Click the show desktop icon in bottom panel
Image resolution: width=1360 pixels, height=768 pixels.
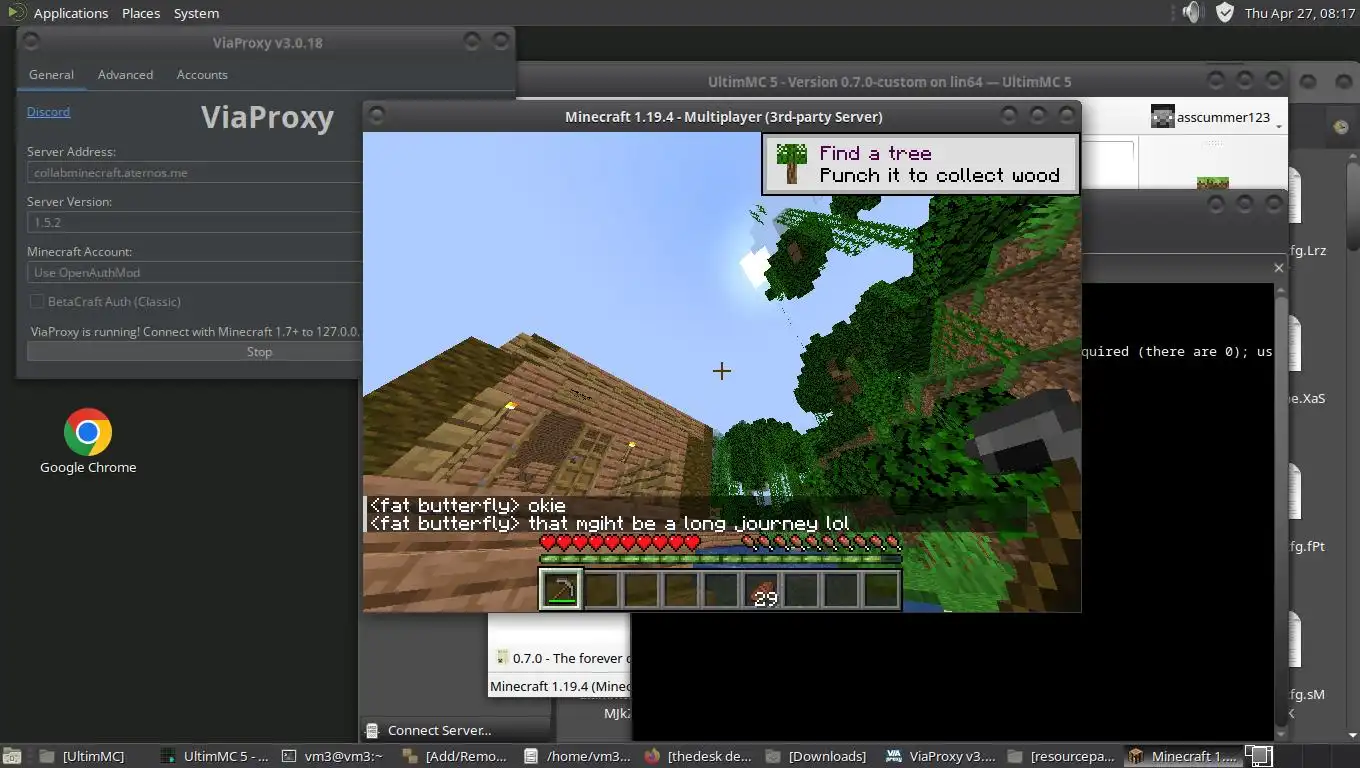pyautogui.click(x=12, y=756)
